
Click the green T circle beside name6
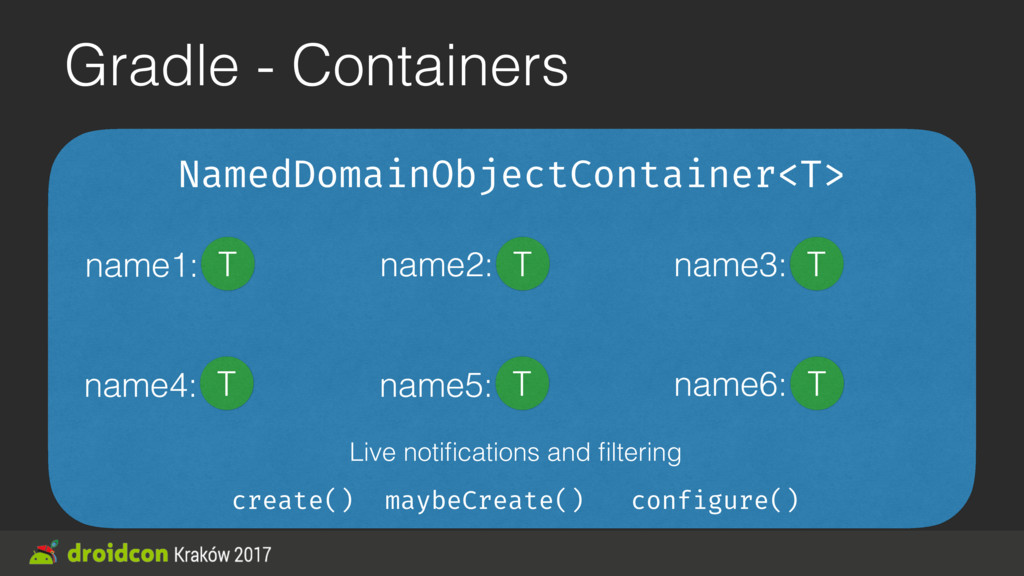pos(817,383)
